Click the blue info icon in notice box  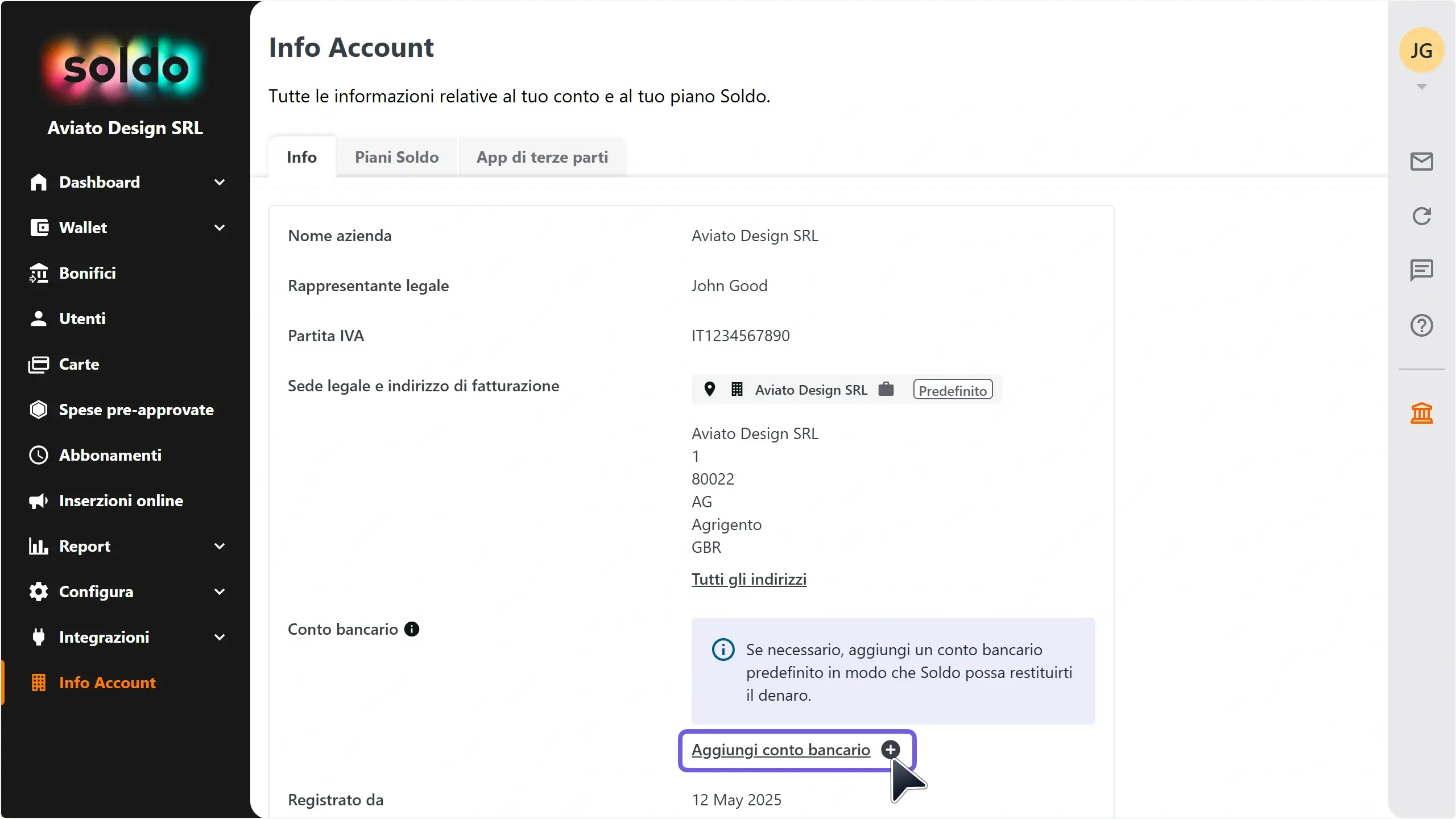tap(723, 650)
